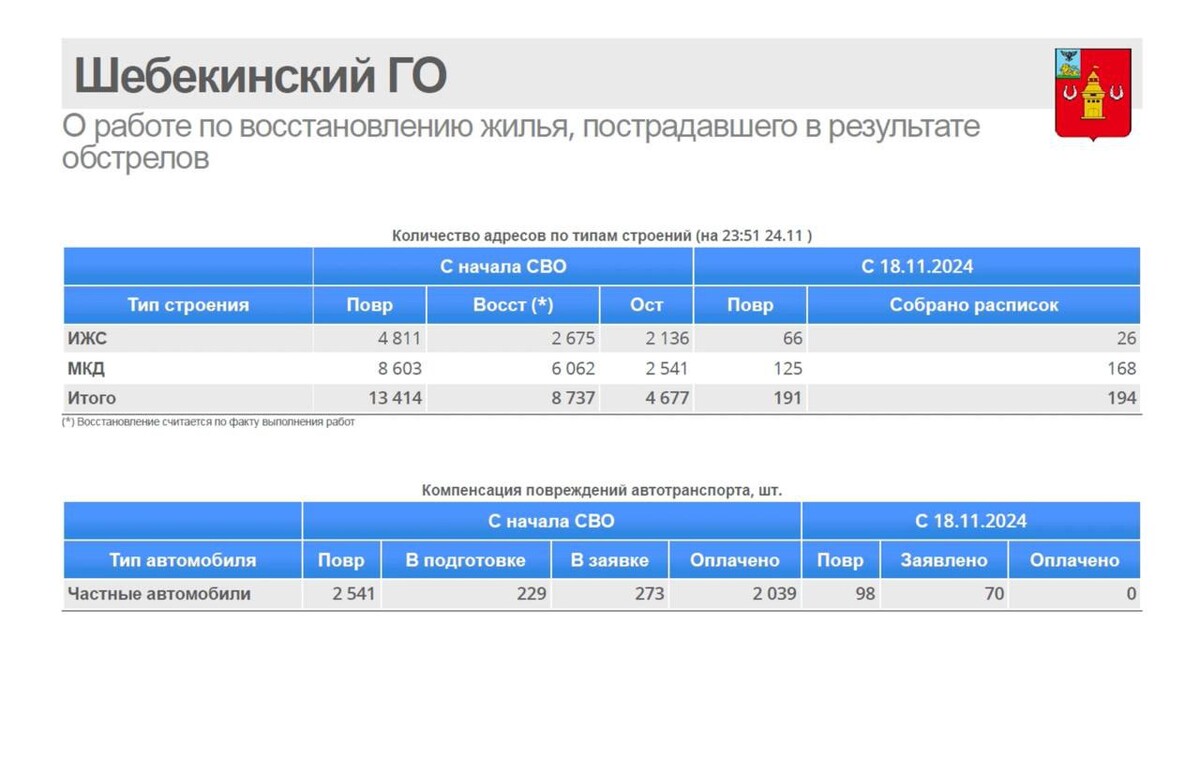Click the subtitle about восстановлению жилья
Image resolution: width=1200 pixels, height=762 pixels.
(x=521, y=142)
